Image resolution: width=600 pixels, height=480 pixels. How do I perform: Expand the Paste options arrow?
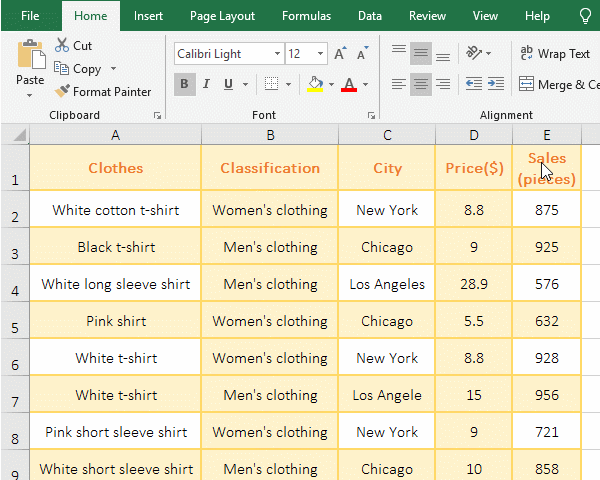[29, 95]
